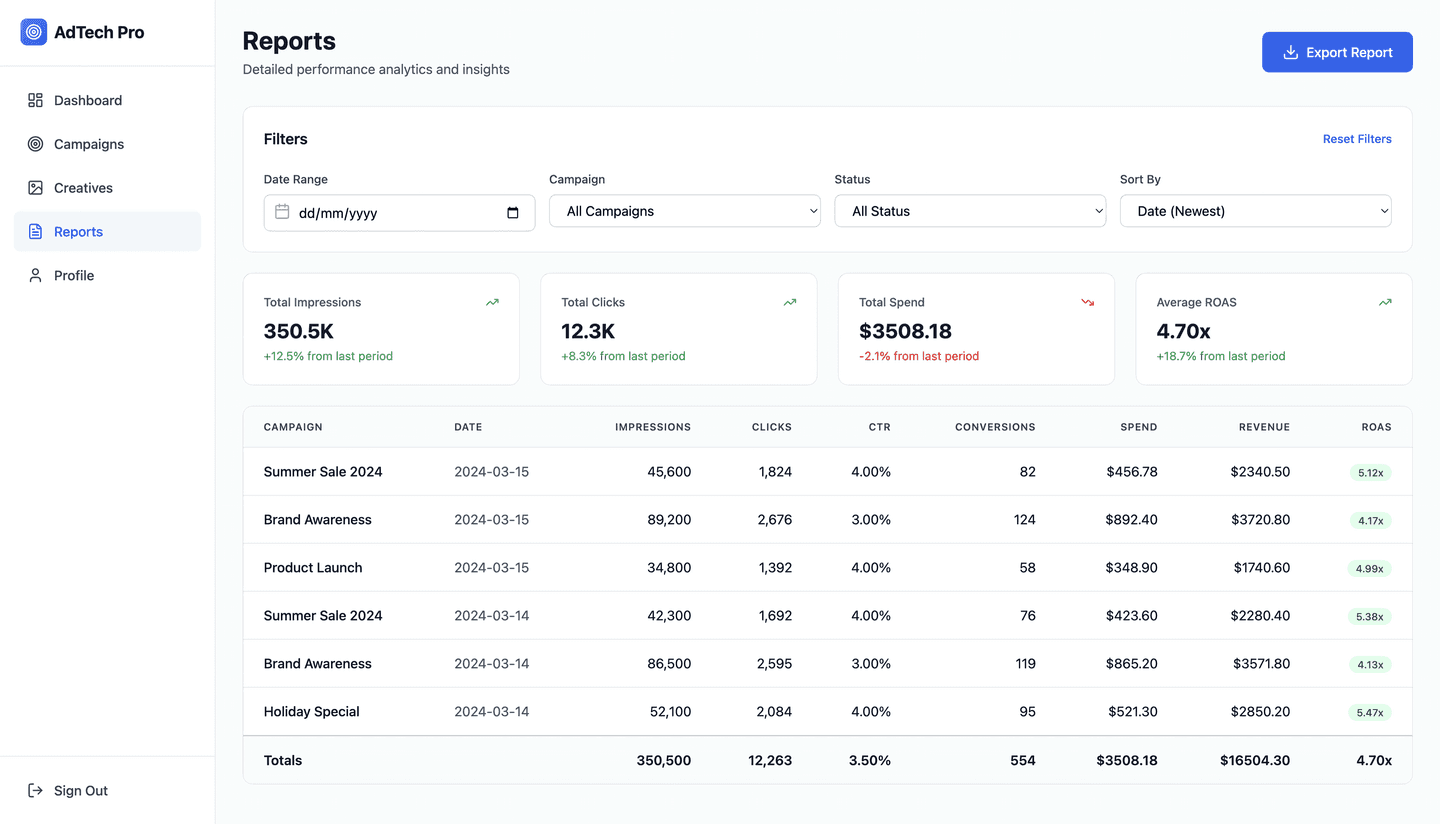Click the Profile person icon

point(35,275)
